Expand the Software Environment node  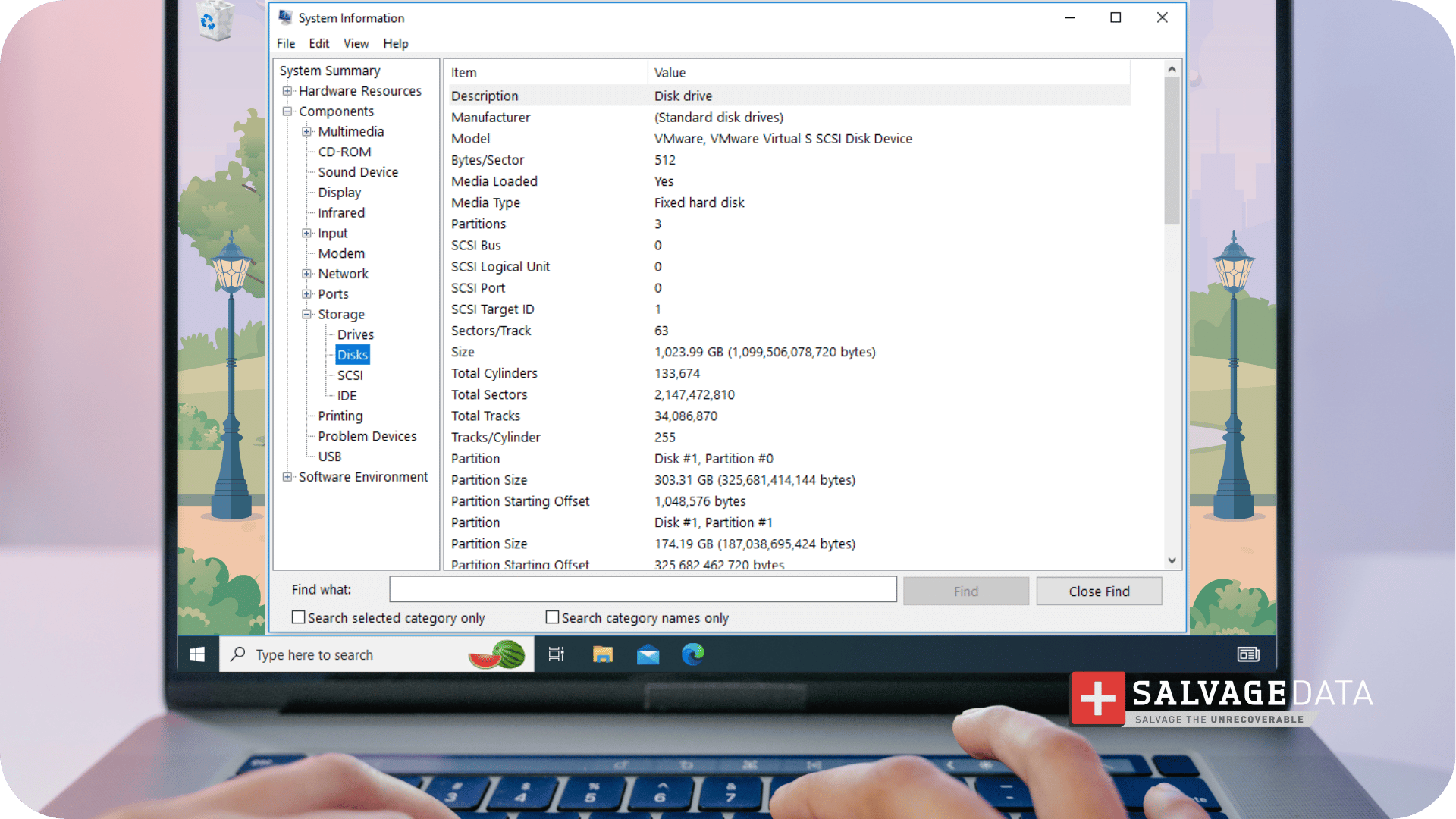[287, 477]
